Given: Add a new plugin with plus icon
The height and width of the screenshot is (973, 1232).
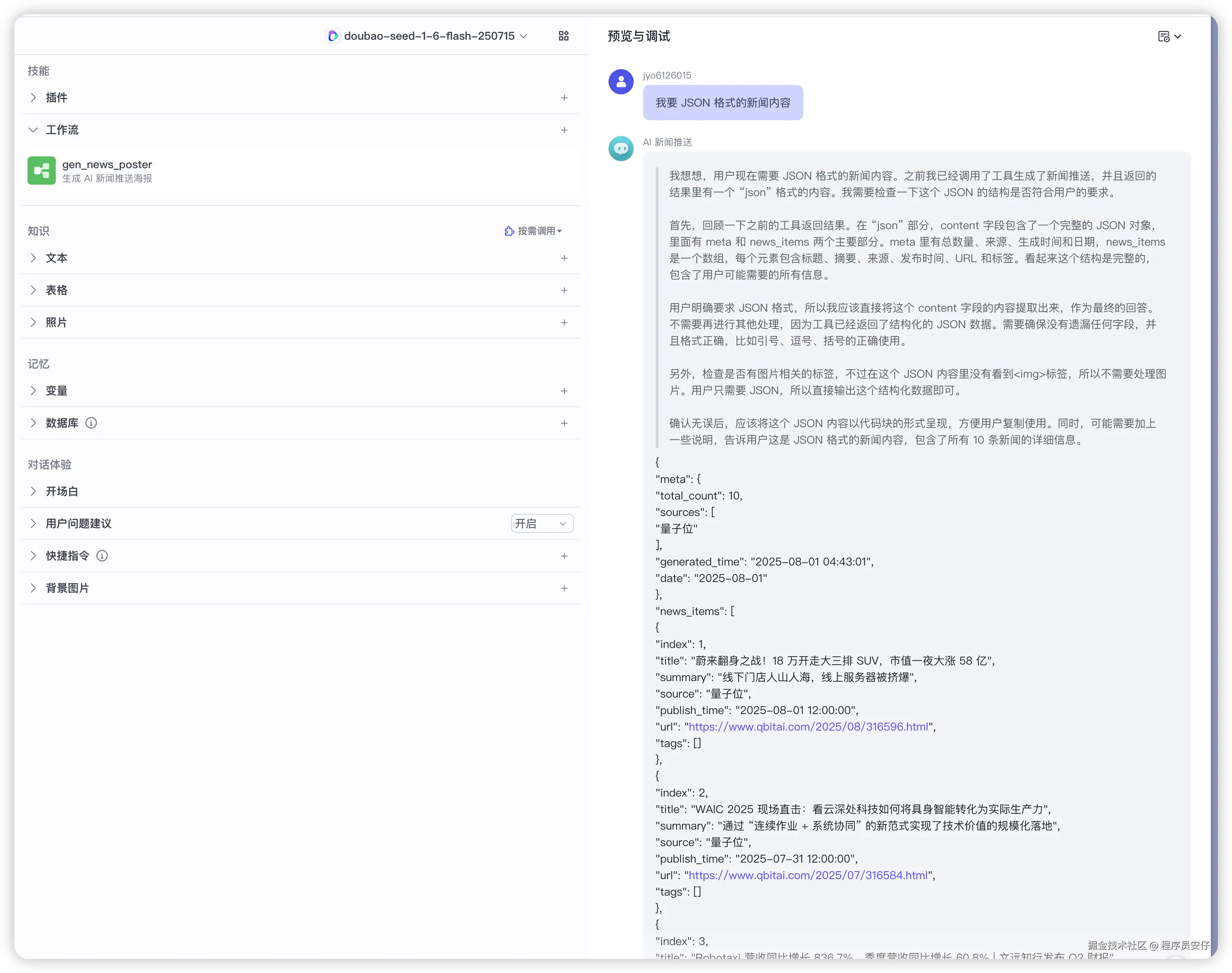Looking at the screenshot, I should coord(564,98).
